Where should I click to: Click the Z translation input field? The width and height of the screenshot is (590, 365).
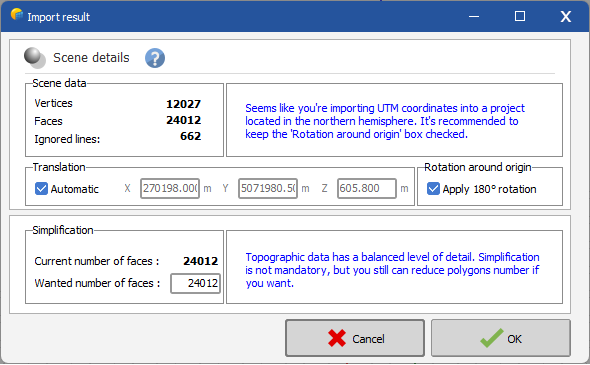point(366,188)
